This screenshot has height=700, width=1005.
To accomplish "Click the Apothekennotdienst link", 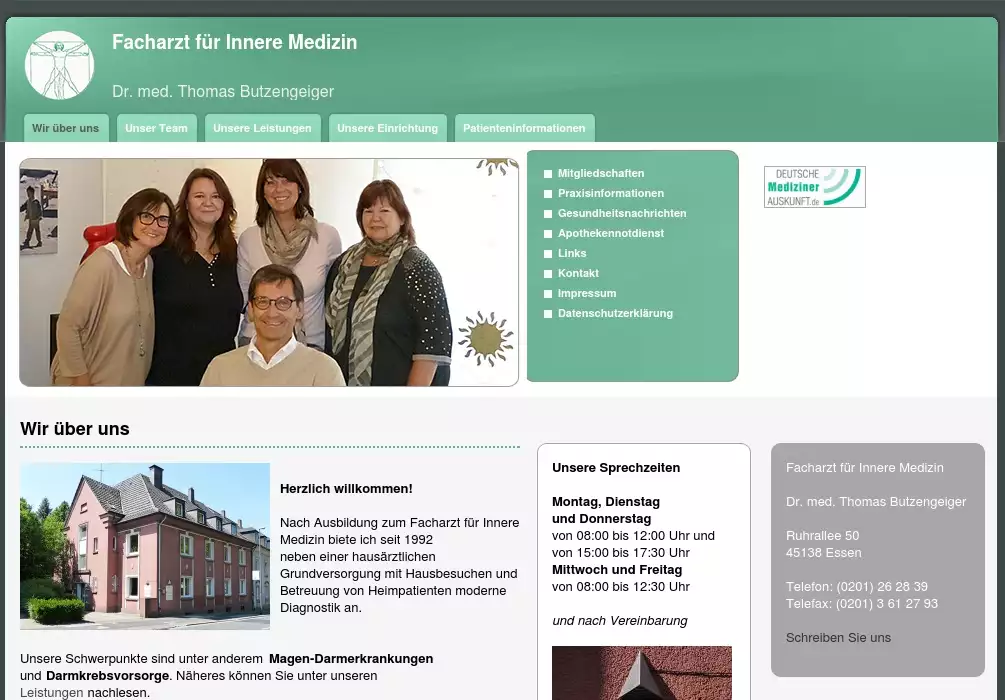I will pos(610,233).
